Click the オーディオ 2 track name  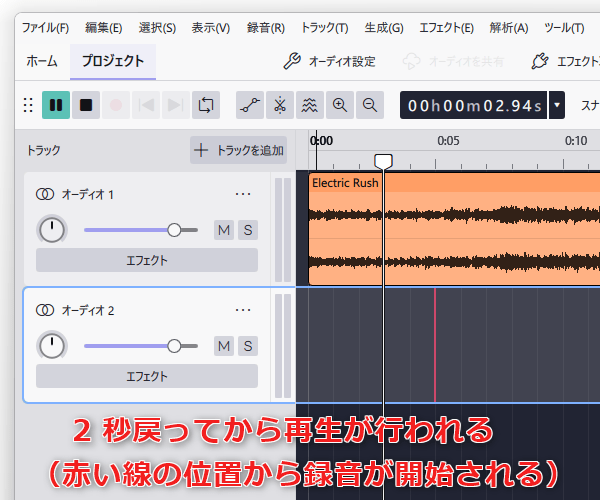click(x=88, y=310)
